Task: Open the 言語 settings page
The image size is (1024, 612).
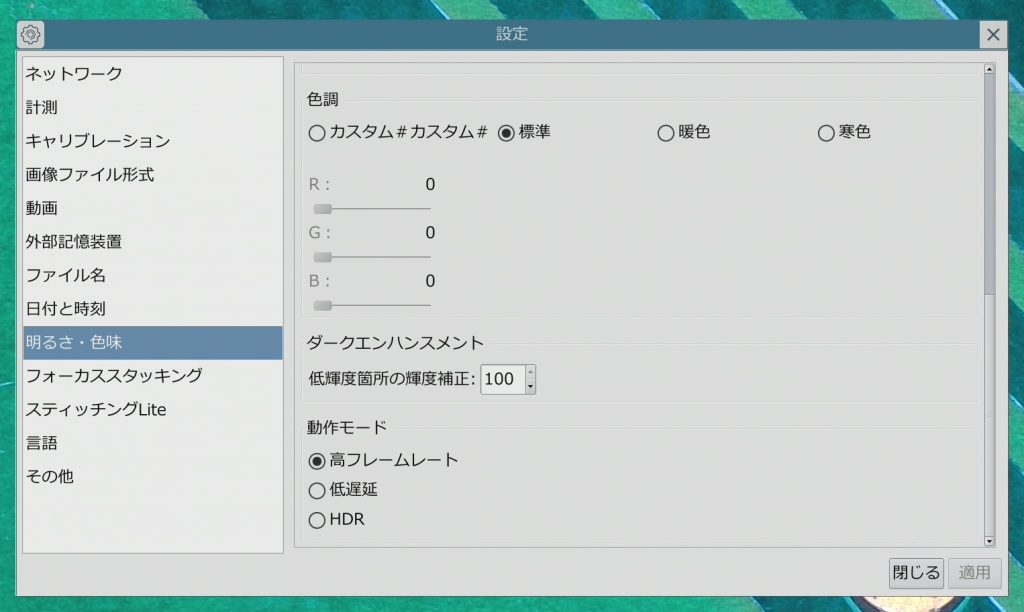Action: [x=42, y=443]
